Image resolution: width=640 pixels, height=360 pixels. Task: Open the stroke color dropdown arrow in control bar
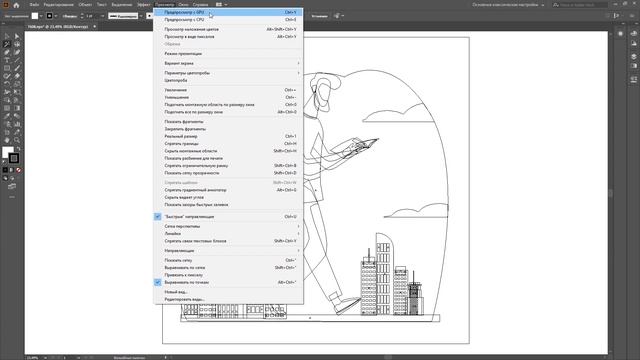coord(56,16)
